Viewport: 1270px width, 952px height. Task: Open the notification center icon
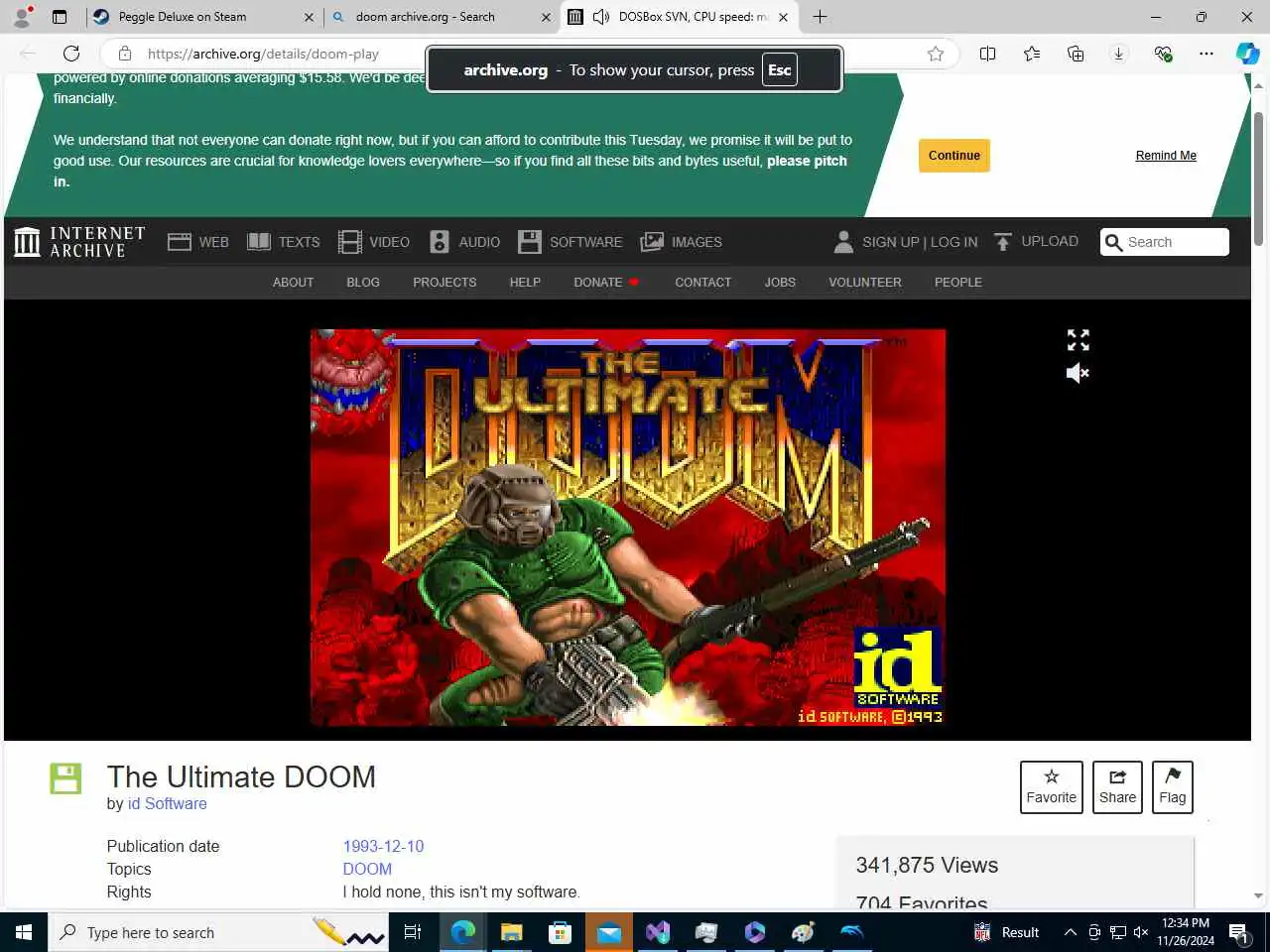point(1238,932)
